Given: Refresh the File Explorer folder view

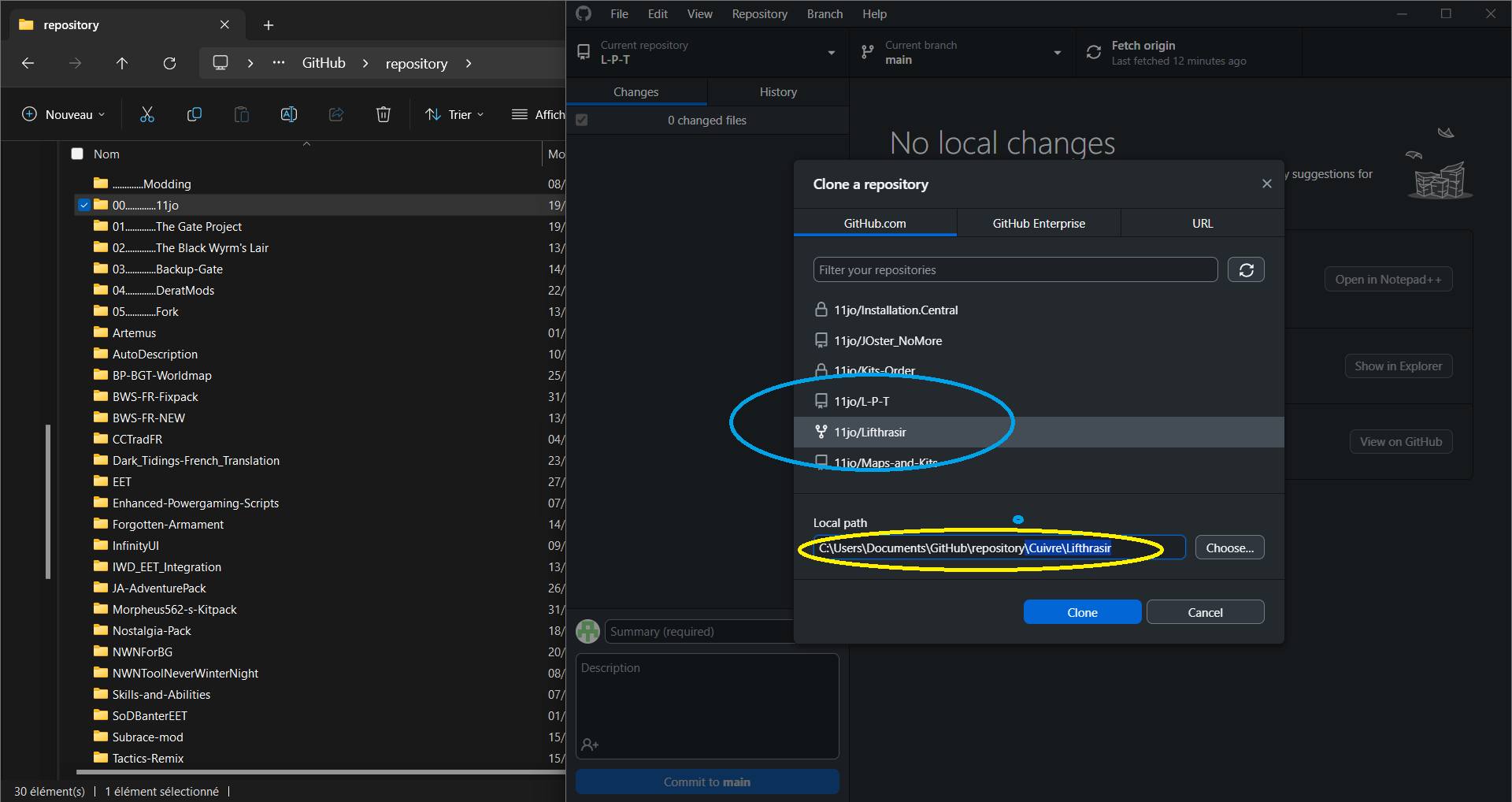Looking at the screenshot, I should 169,63.
